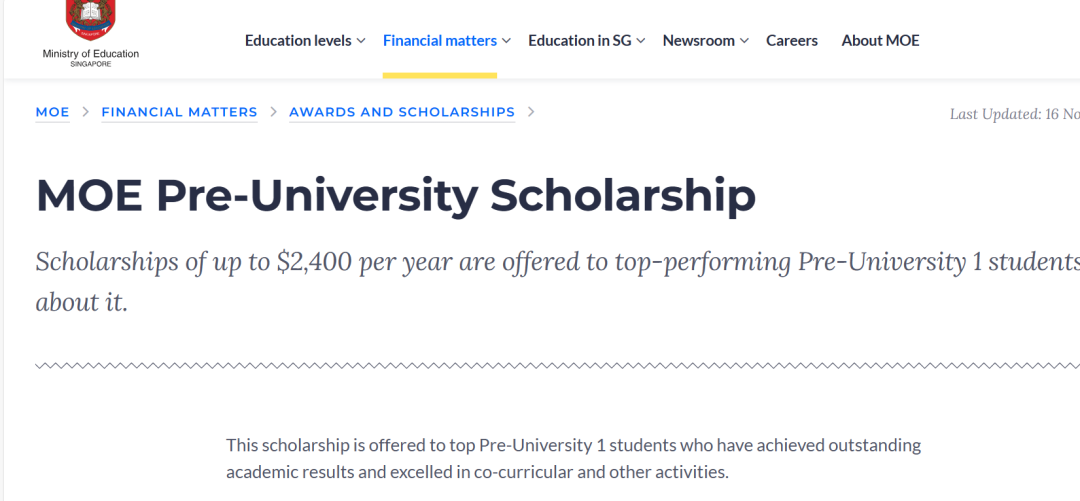
Task: Expand the Newsroom dropdown chevron
Action: (x=744, y=41)
